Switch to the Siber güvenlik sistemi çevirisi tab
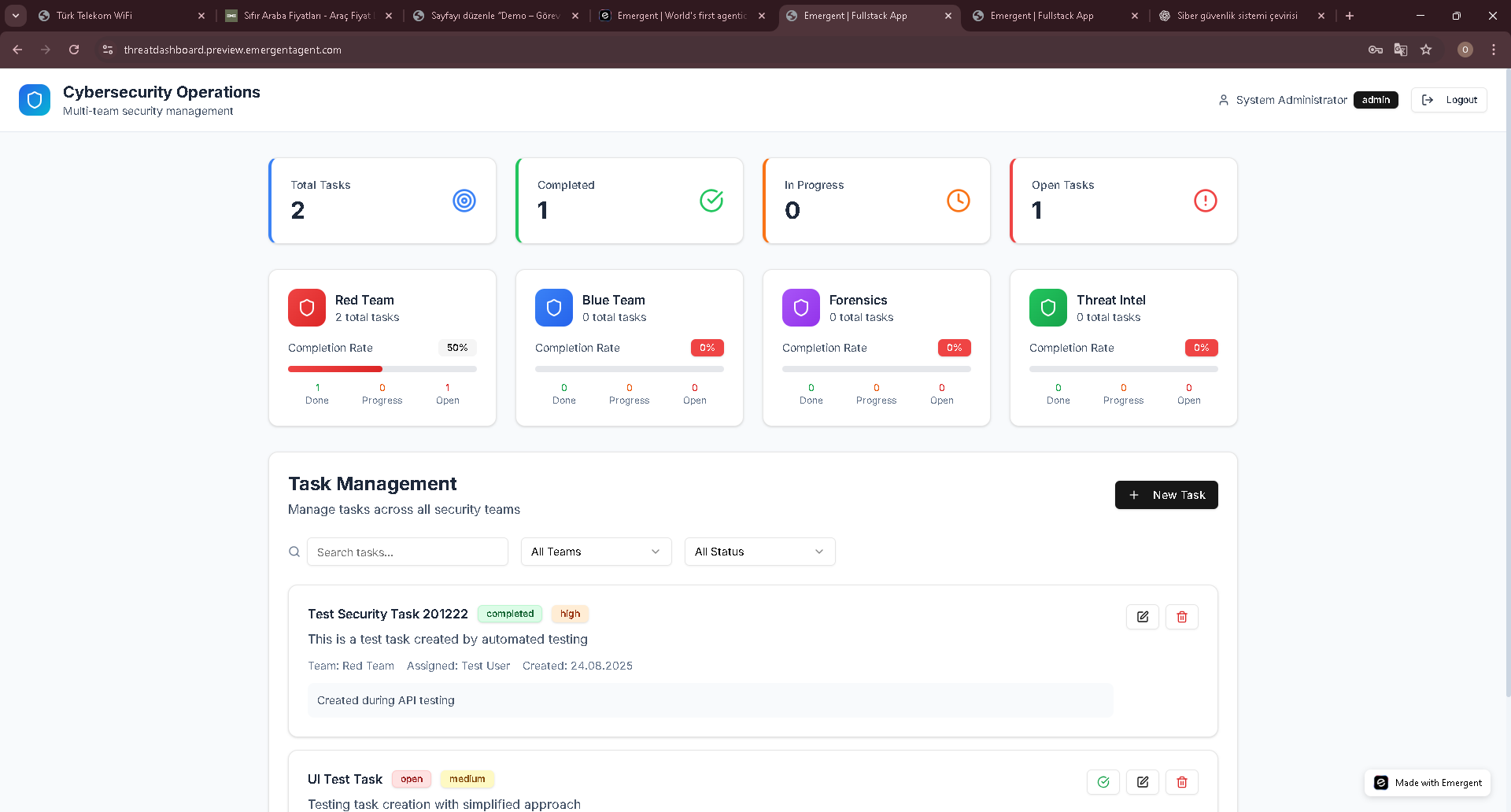Screen dimensions: 1511x812 pos(1236,16)
